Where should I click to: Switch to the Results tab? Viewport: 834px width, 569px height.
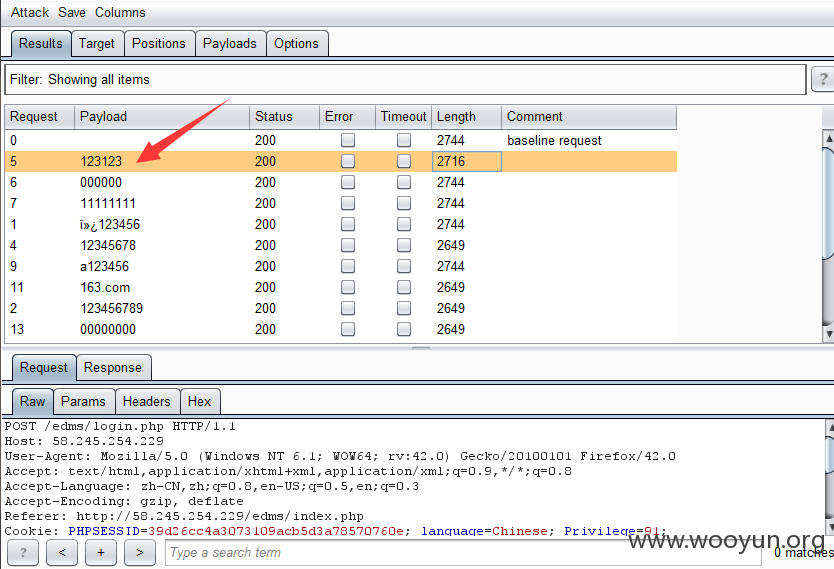point(41,44)
